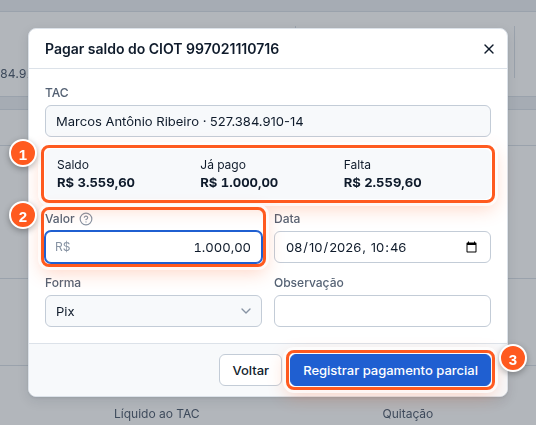Click Quitação text behind the dialog
This screenshot has height=425, width=536.
[407, 414]
